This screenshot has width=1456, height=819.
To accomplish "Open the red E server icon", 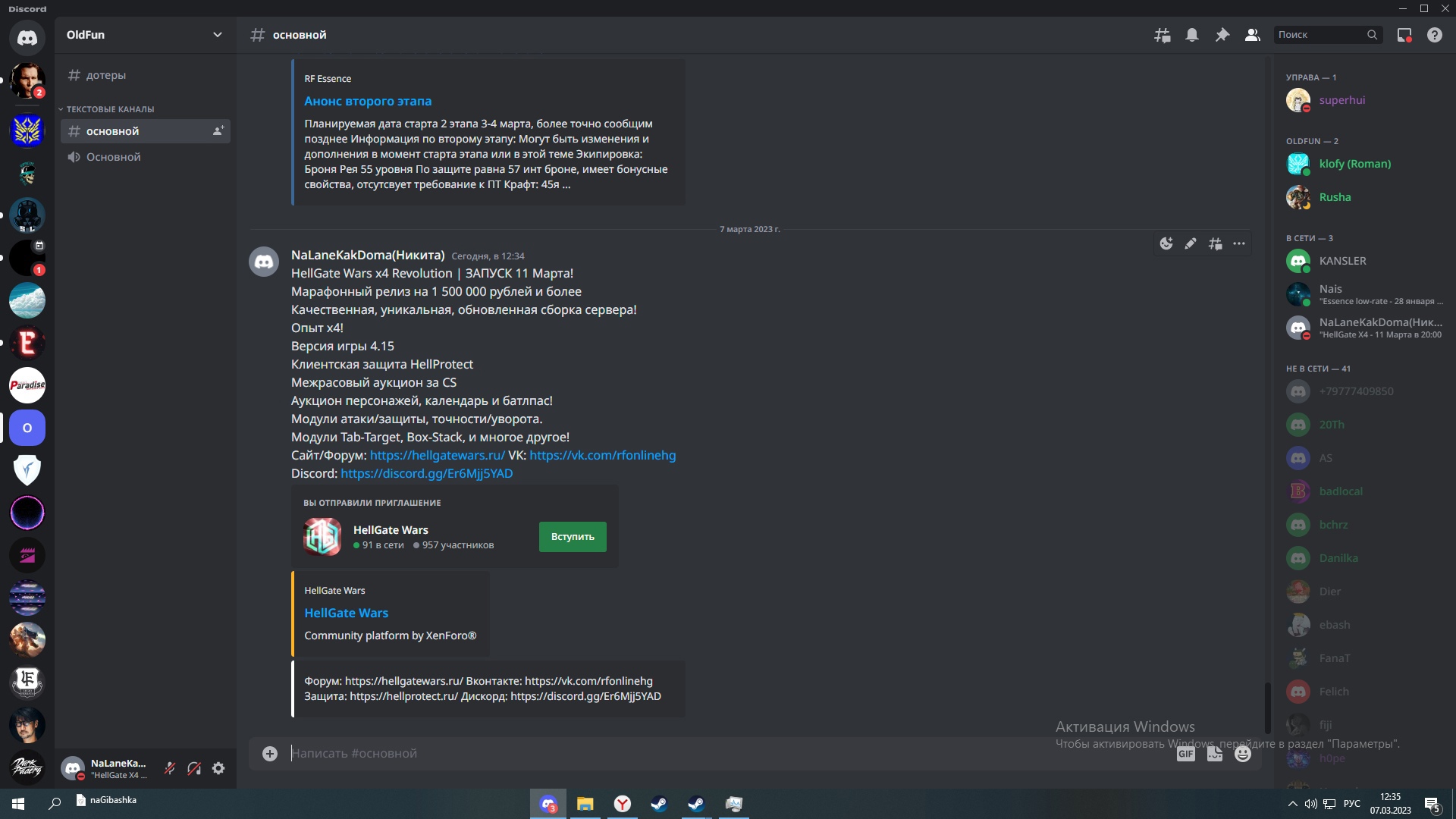I will pos(27,343).
